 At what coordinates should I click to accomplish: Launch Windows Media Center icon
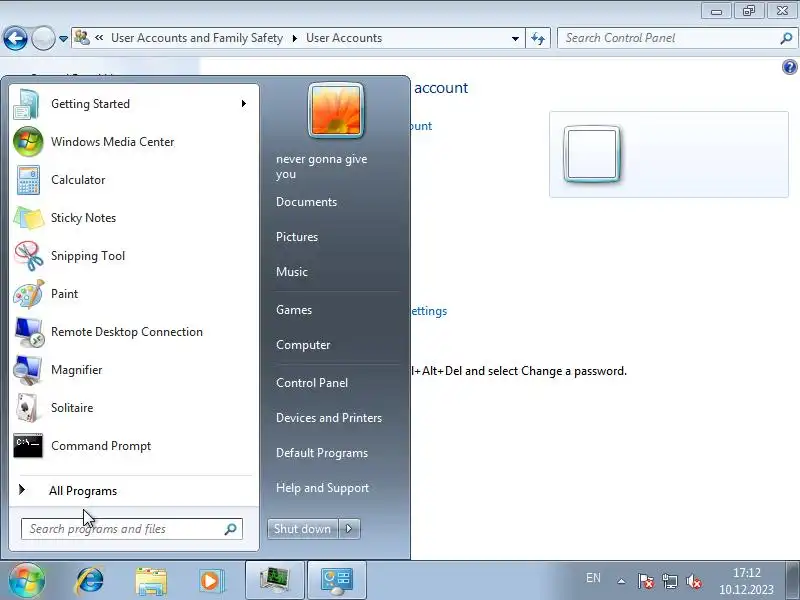pyautogui.click(x=28, y=142)
